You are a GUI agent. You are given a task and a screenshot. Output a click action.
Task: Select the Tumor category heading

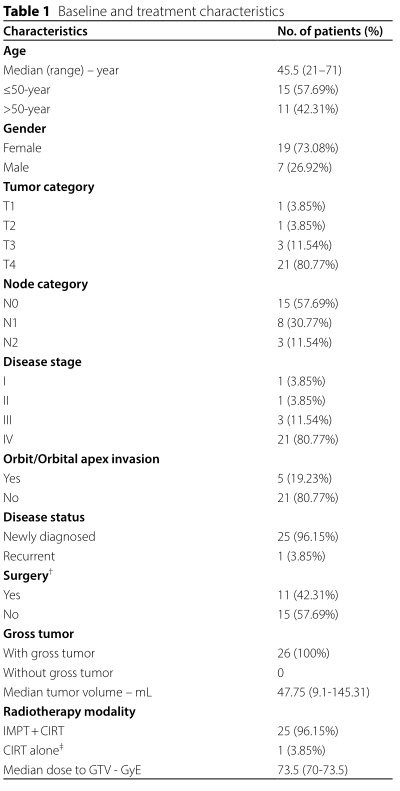click(48, 187)
